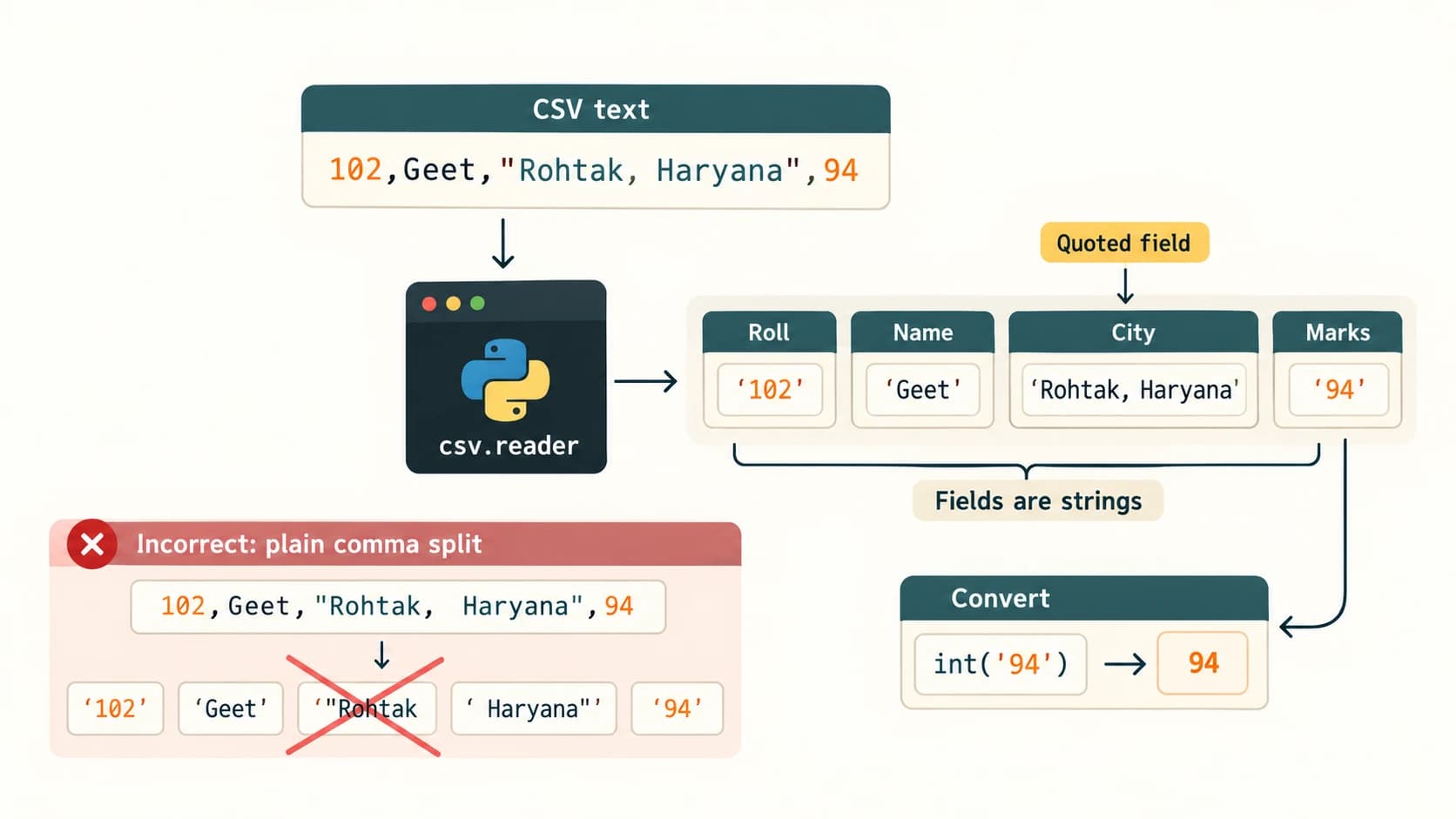The image size is (1456, 819).
Task: Click the green dot in csv.reader window
Action: tap(477, 304)
